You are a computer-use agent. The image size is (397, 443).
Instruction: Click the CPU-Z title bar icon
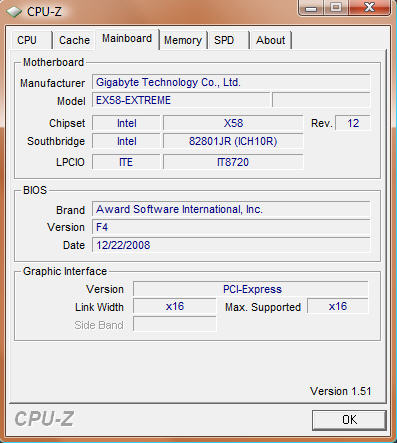[14, 12]
